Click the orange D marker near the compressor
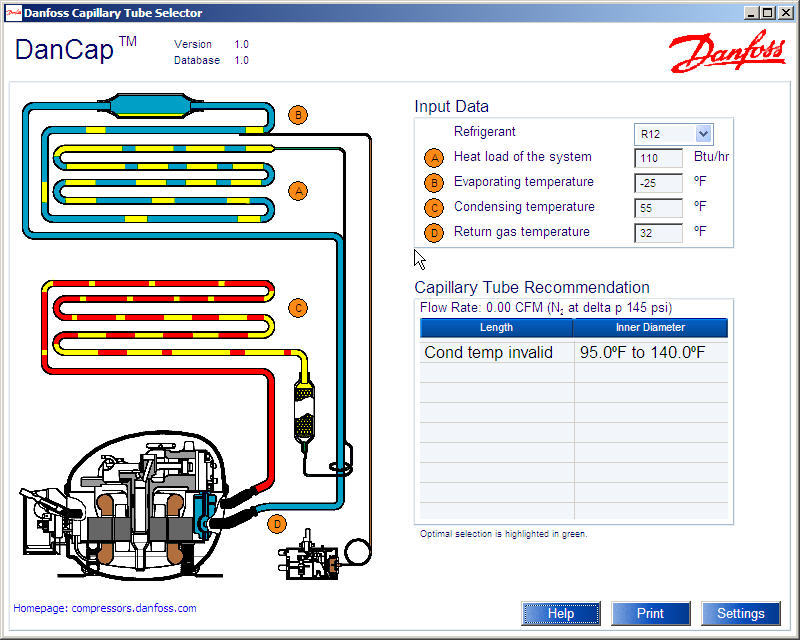 276,522
